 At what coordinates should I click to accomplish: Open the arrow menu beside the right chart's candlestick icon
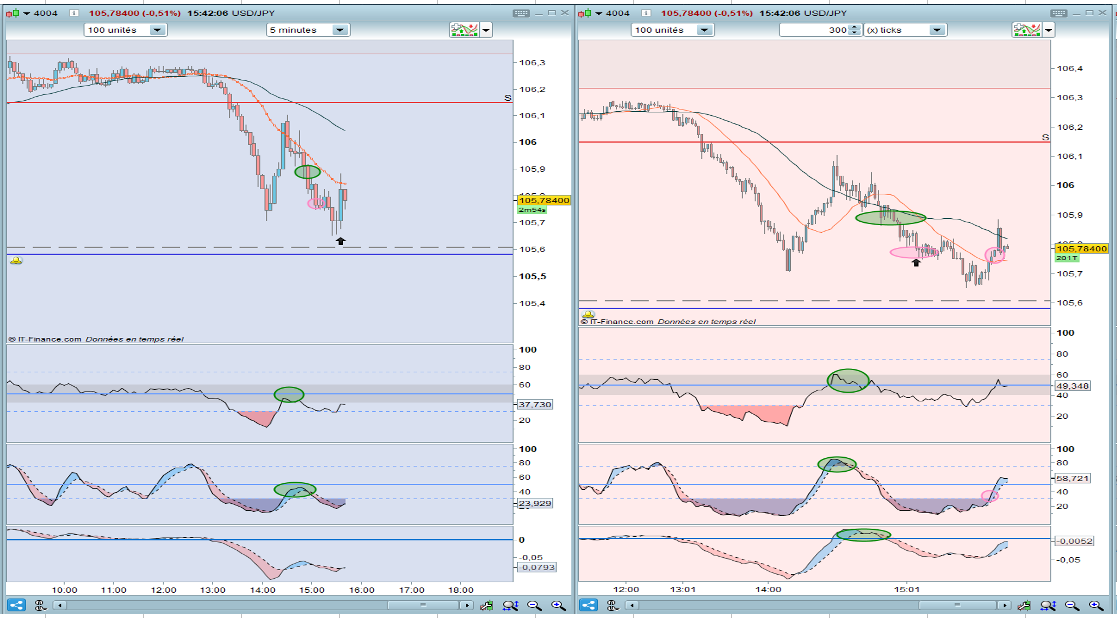tap(599, 13)
